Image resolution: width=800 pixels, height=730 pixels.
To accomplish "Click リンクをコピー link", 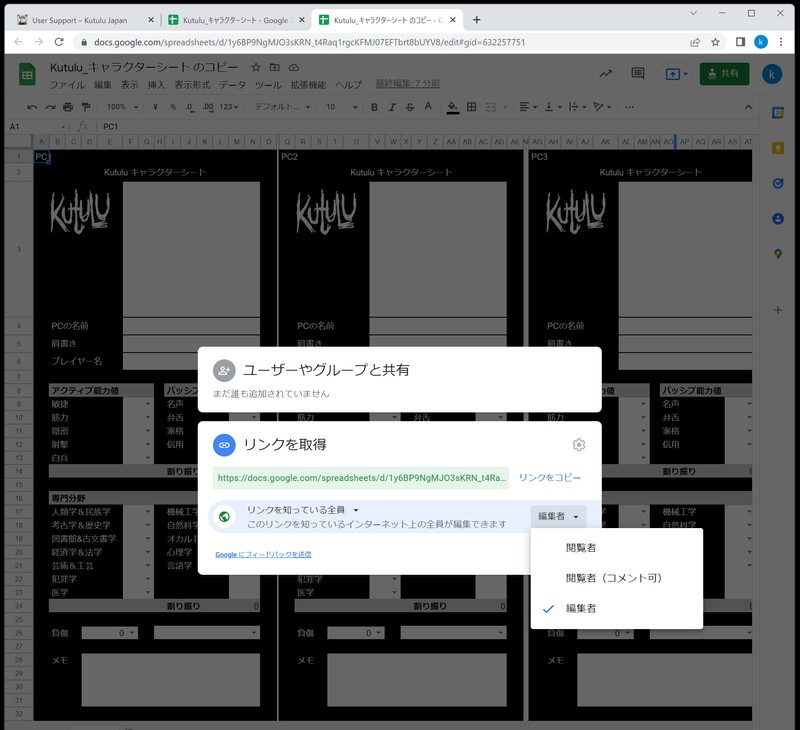I will pos(549,477).
